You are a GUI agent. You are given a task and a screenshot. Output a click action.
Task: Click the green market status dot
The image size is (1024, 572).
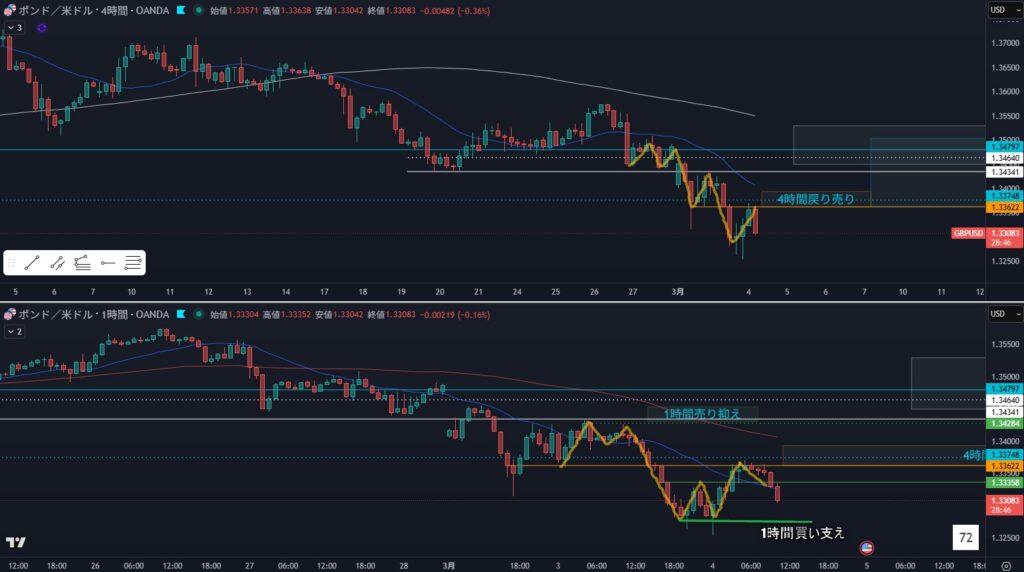tap(198, 10)
